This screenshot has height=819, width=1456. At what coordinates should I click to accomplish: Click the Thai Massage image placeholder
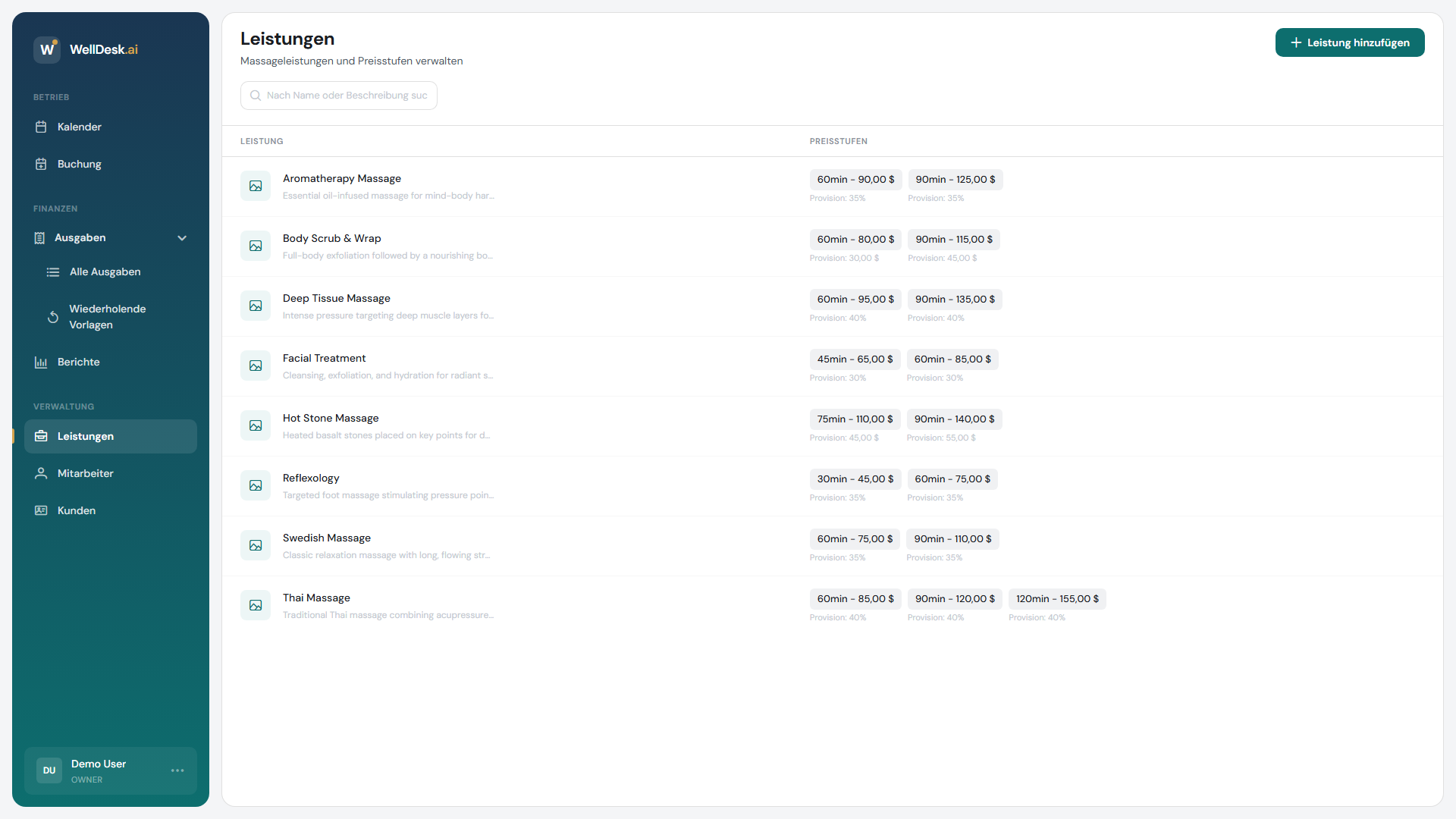tap(256, 605)
